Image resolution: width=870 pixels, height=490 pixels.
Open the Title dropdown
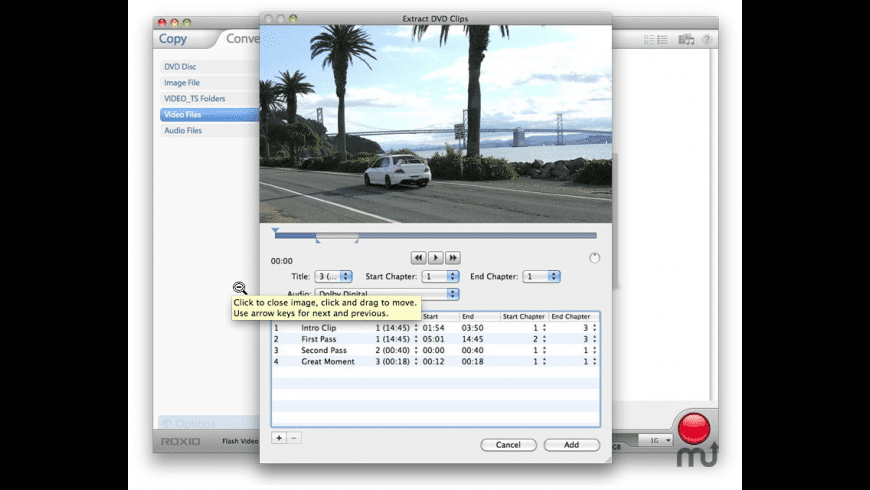pyautogui.click(x=333, y=276)
